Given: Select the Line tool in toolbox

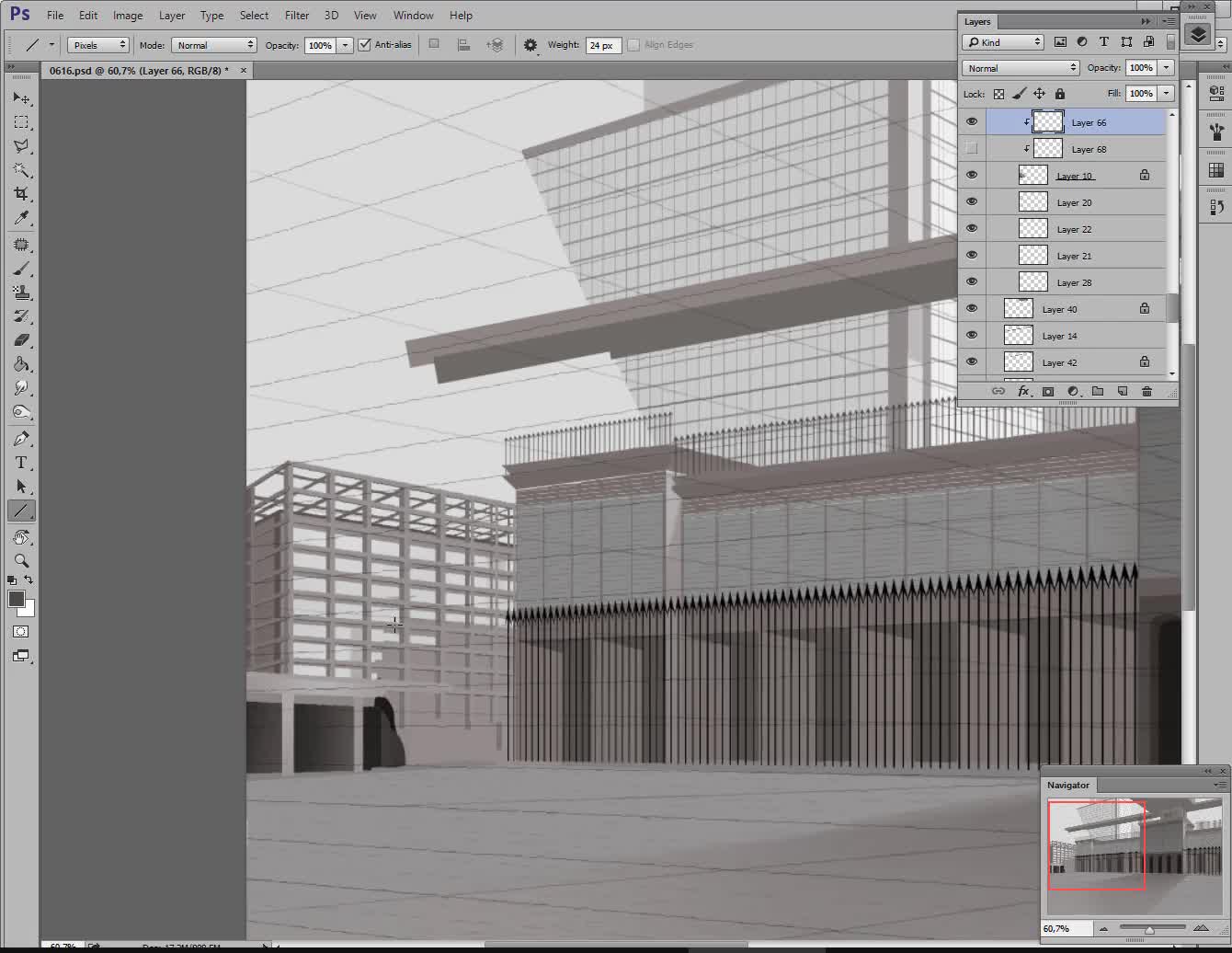Looking at the screenshot, I should [x=20, y=511].
